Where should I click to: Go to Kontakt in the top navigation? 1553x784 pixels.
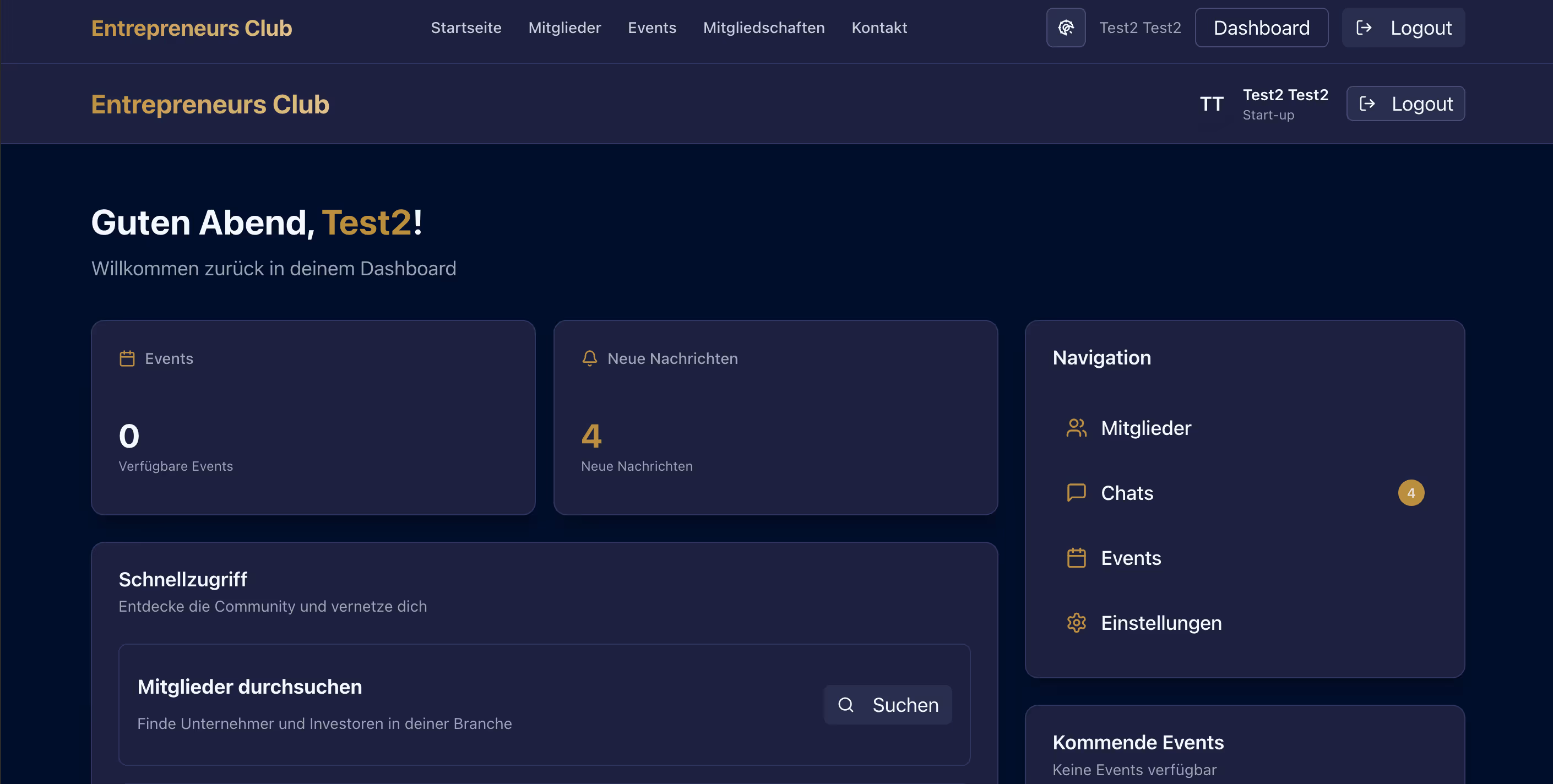click(878, 28)
